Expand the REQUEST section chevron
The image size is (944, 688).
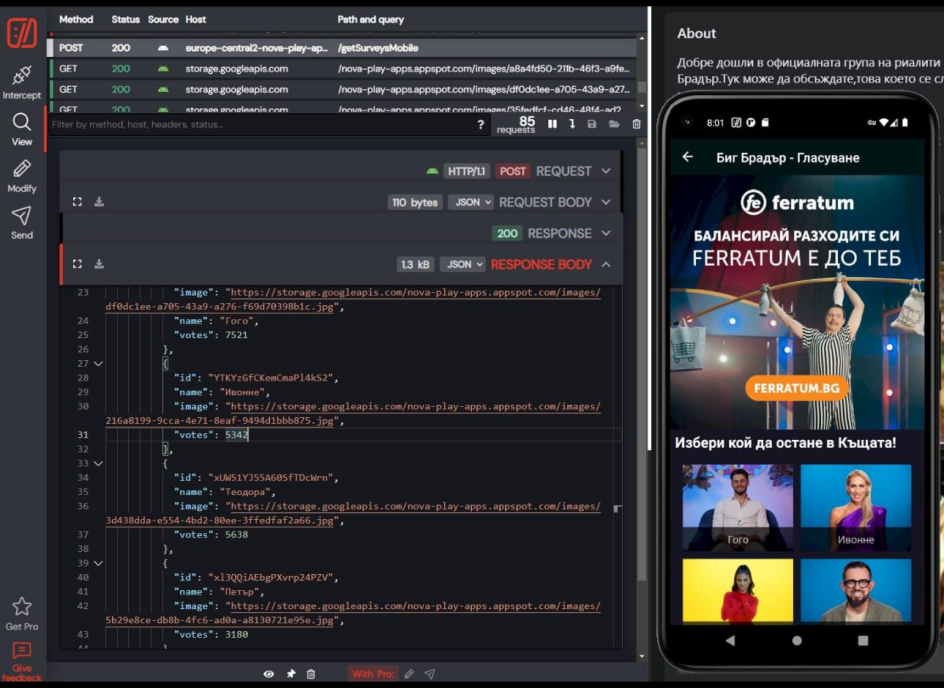point(606,171)
